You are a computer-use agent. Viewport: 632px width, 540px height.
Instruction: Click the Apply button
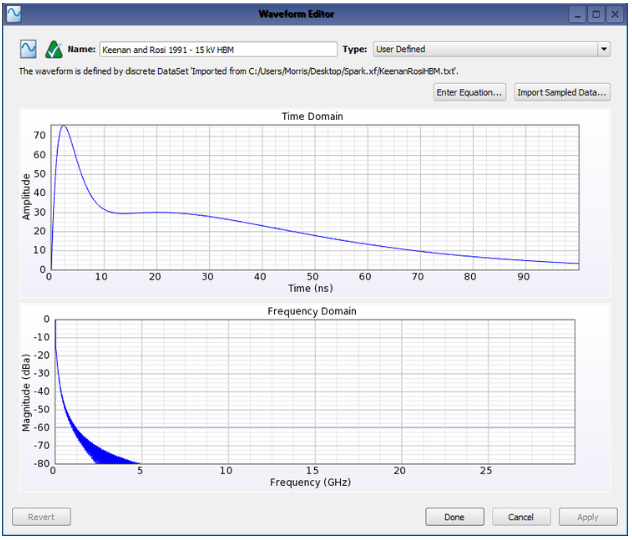coord(587,517)
